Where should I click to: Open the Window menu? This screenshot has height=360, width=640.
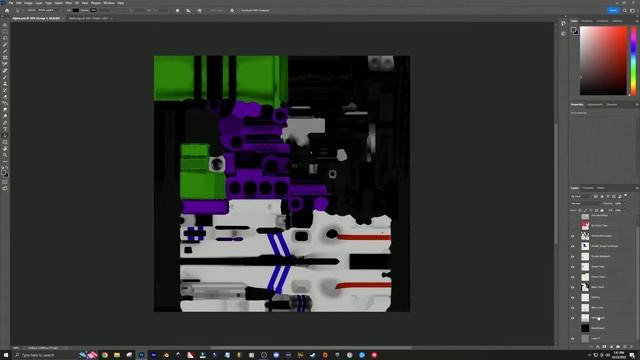point(109,3)
